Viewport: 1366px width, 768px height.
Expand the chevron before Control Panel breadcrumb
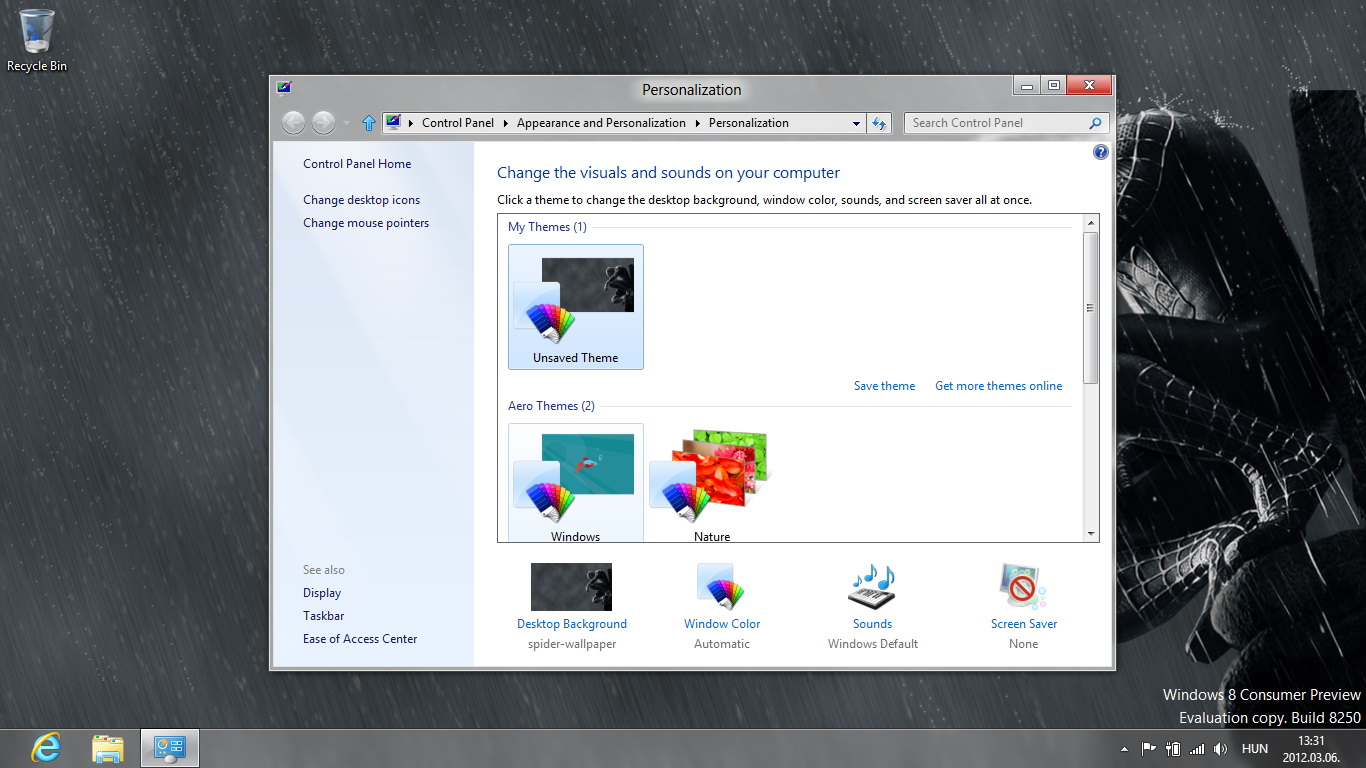[x=411, y=123]
